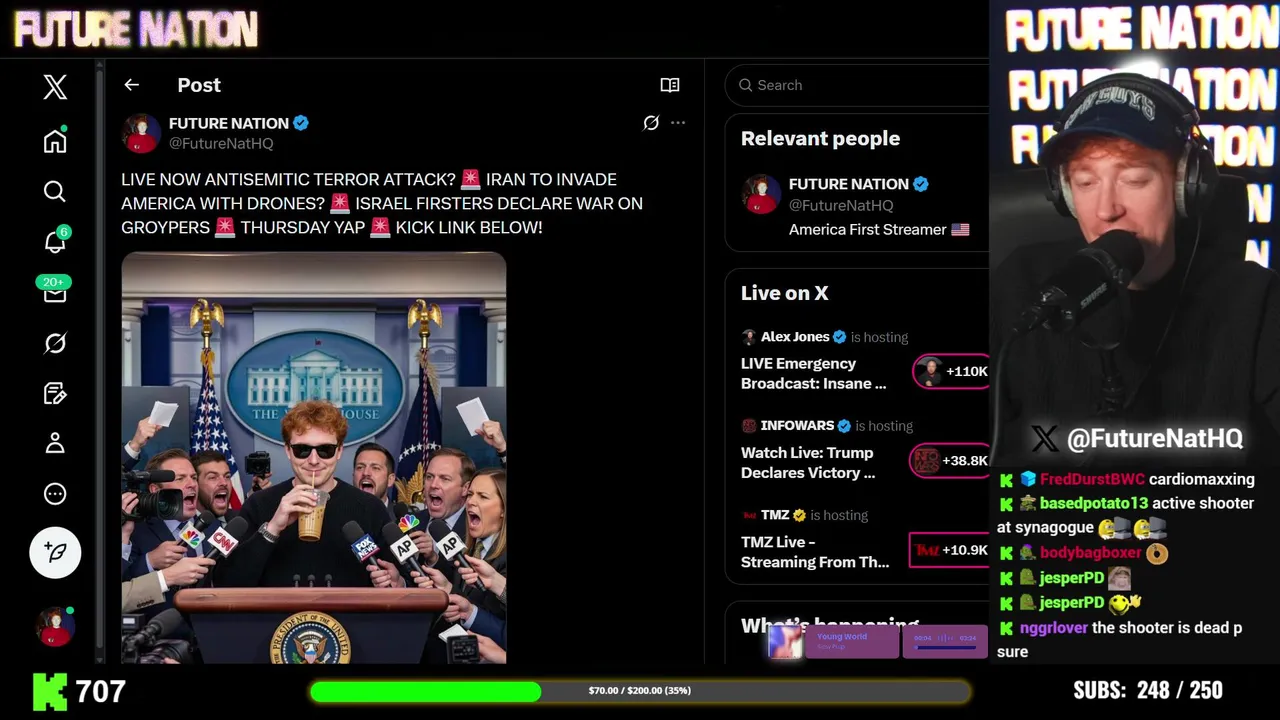The width and height of the screenshot is (1280, 720).
Task: Open account avatar at sidebar bottom
Action: point(55,626)
